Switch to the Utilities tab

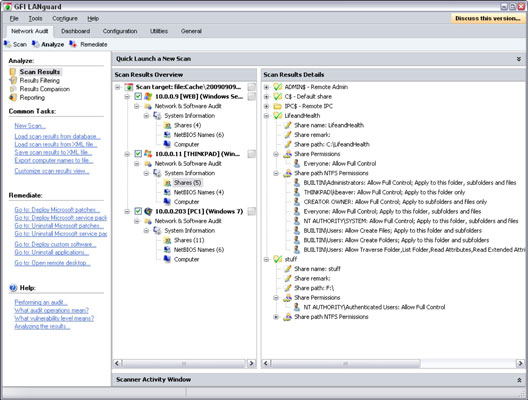point(159,31)
